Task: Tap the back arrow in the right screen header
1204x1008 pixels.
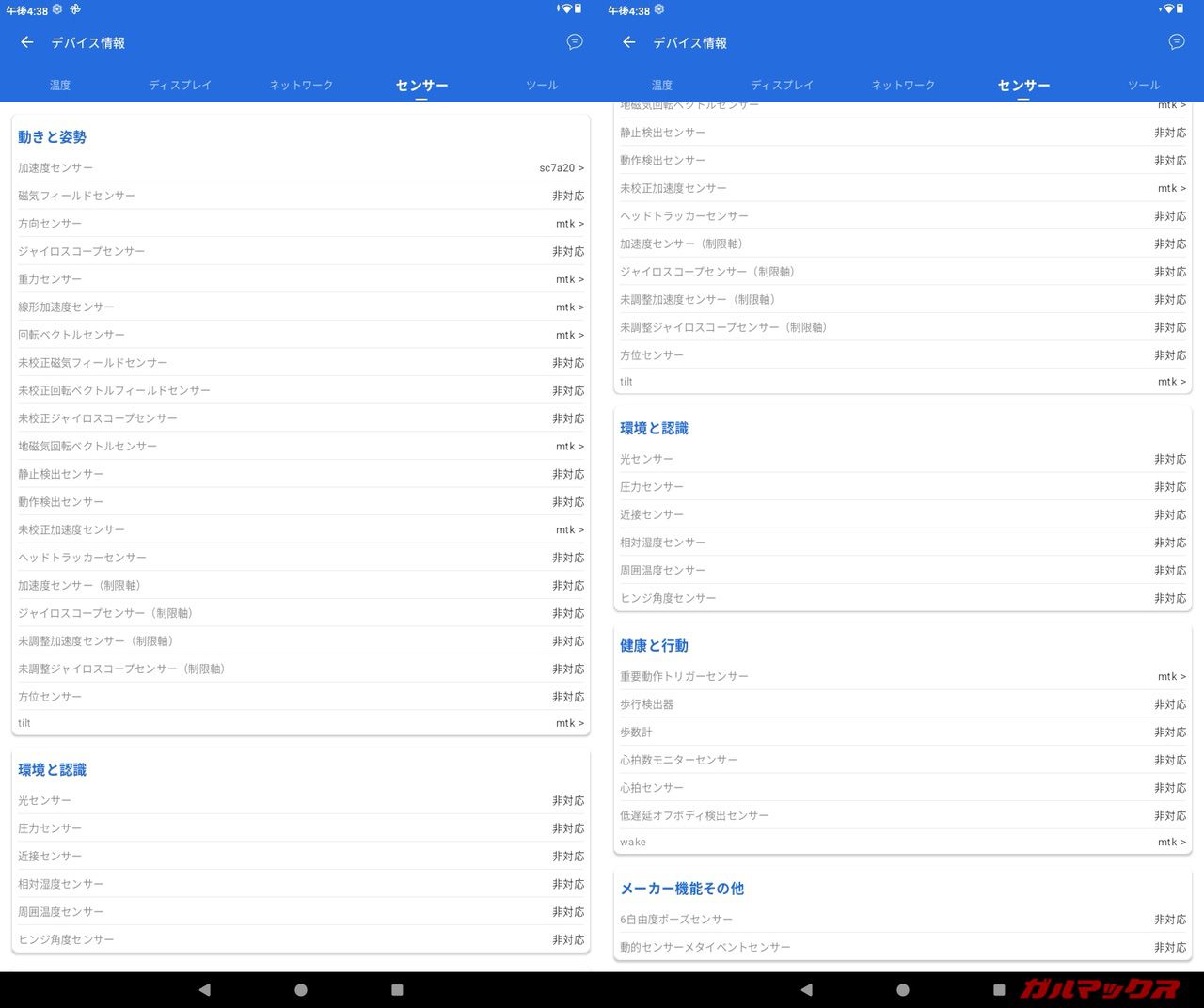Action: (629, 42)
